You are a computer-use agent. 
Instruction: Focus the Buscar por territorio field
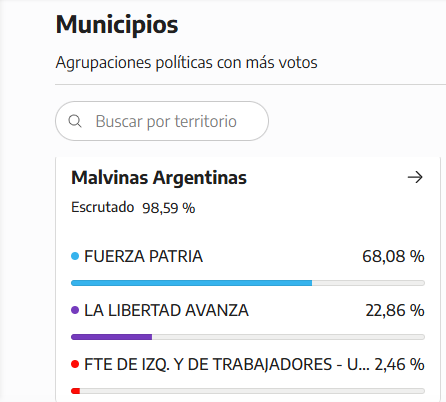[x=162, y=121]
